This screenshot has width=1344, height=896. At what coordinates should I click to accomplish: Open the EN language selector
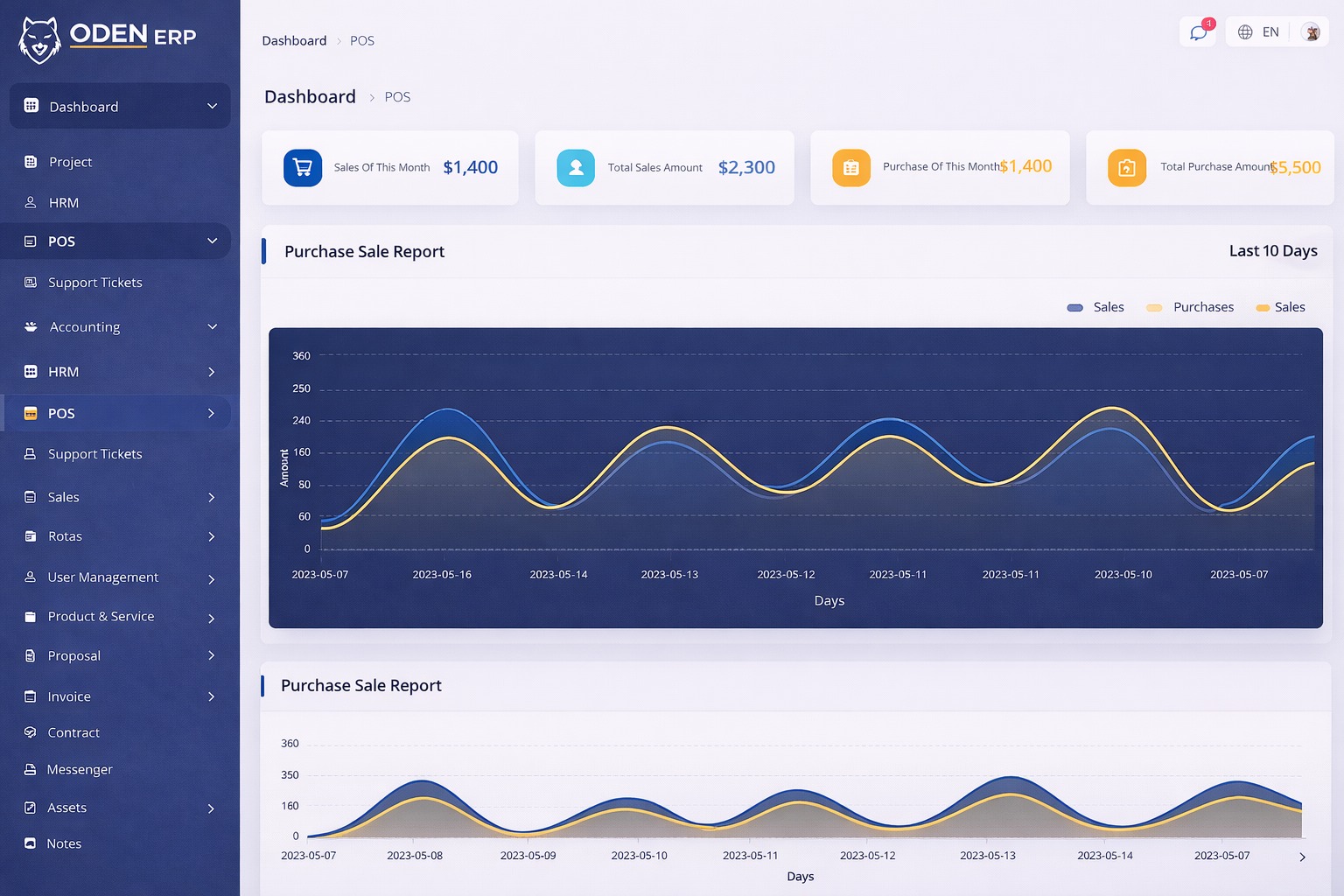pyautogui.click(x=1260, y=31)
